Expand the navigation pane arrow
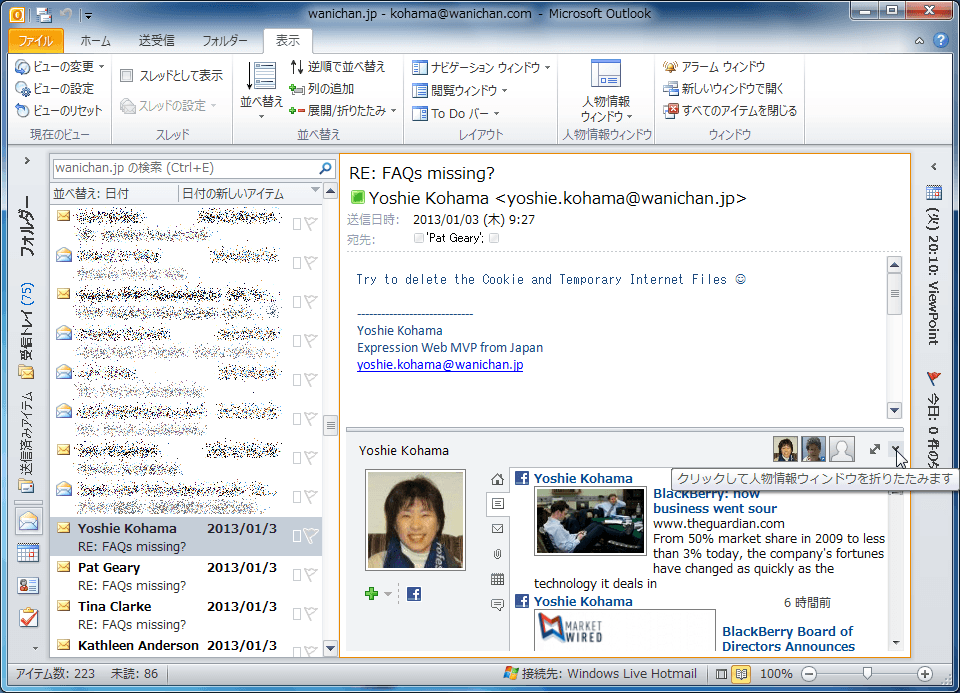 (x=27, y=160)
